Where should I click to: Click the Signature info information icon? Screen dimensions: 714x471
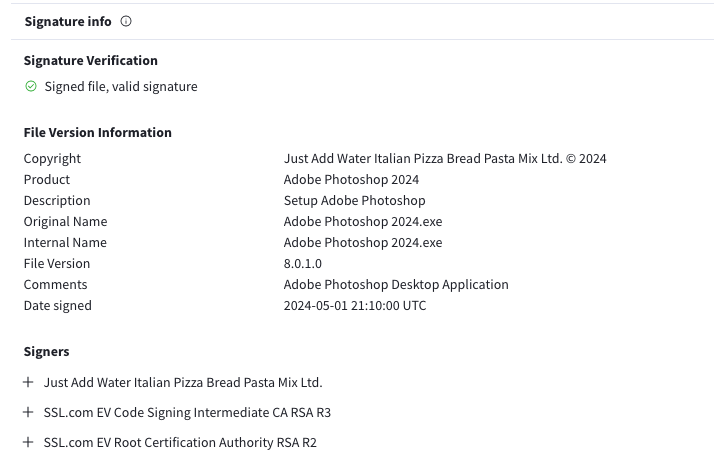click(126, 21)
